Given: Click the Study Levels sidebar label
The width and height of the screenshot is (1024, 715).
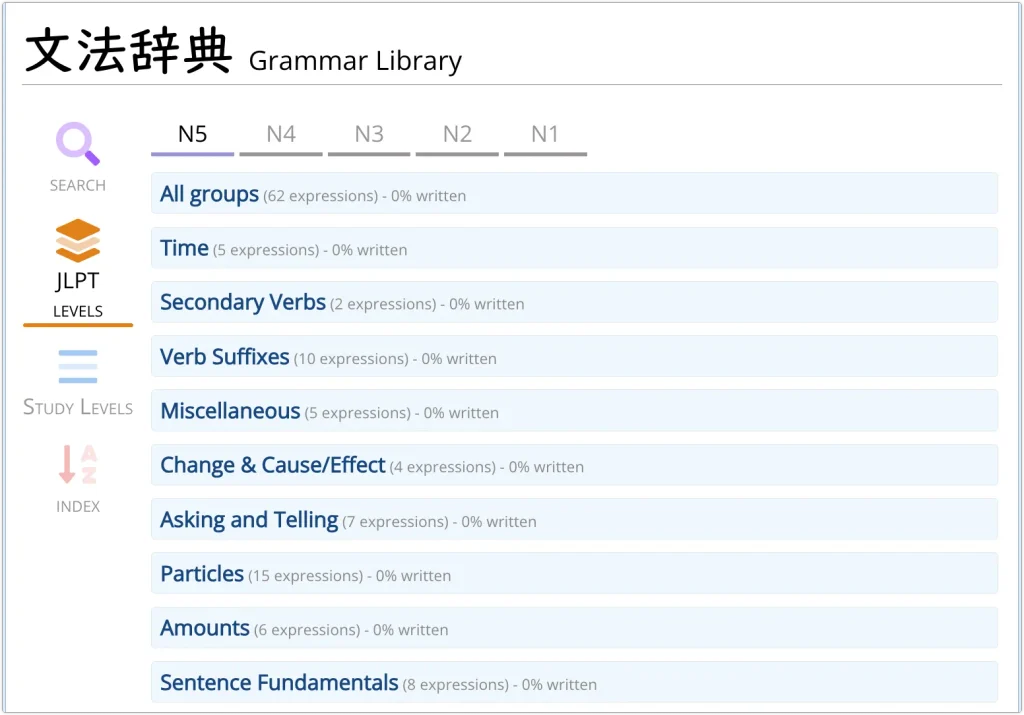Looking at the screenshot, I should [78, 407].
